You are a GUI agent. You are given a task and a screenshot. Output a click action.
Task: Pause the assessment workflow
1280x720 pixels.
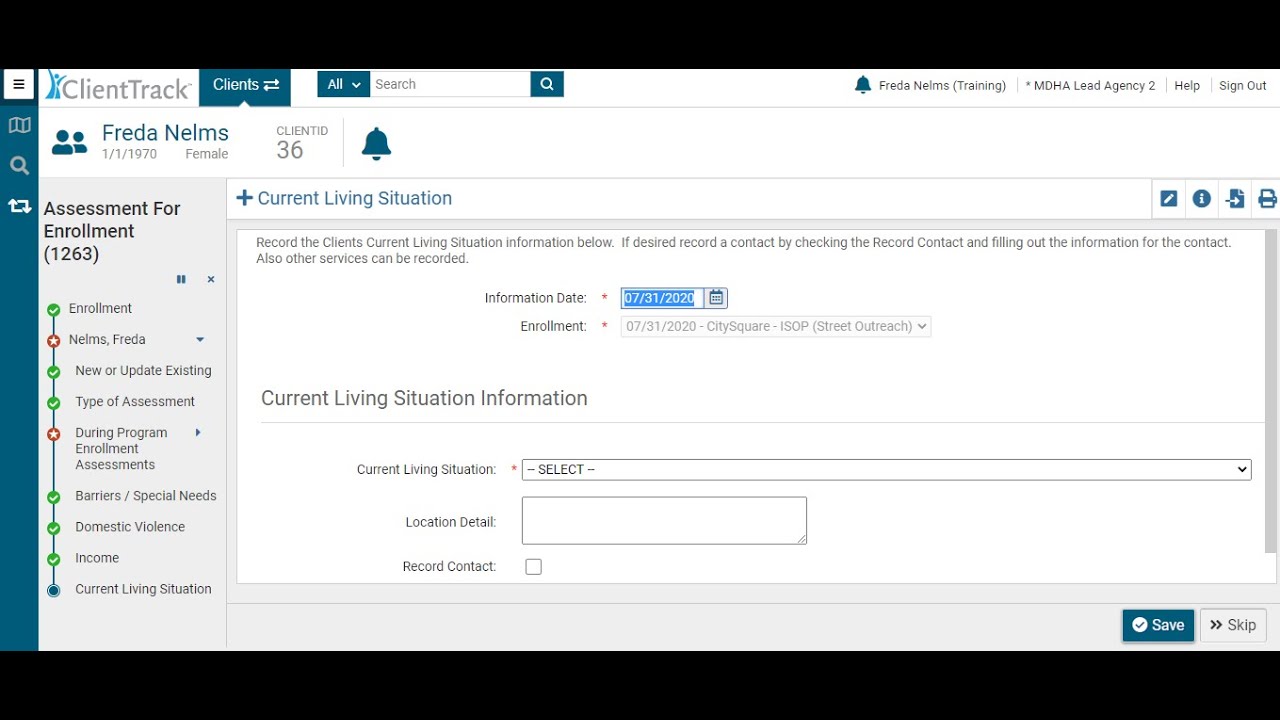point(181,280)
